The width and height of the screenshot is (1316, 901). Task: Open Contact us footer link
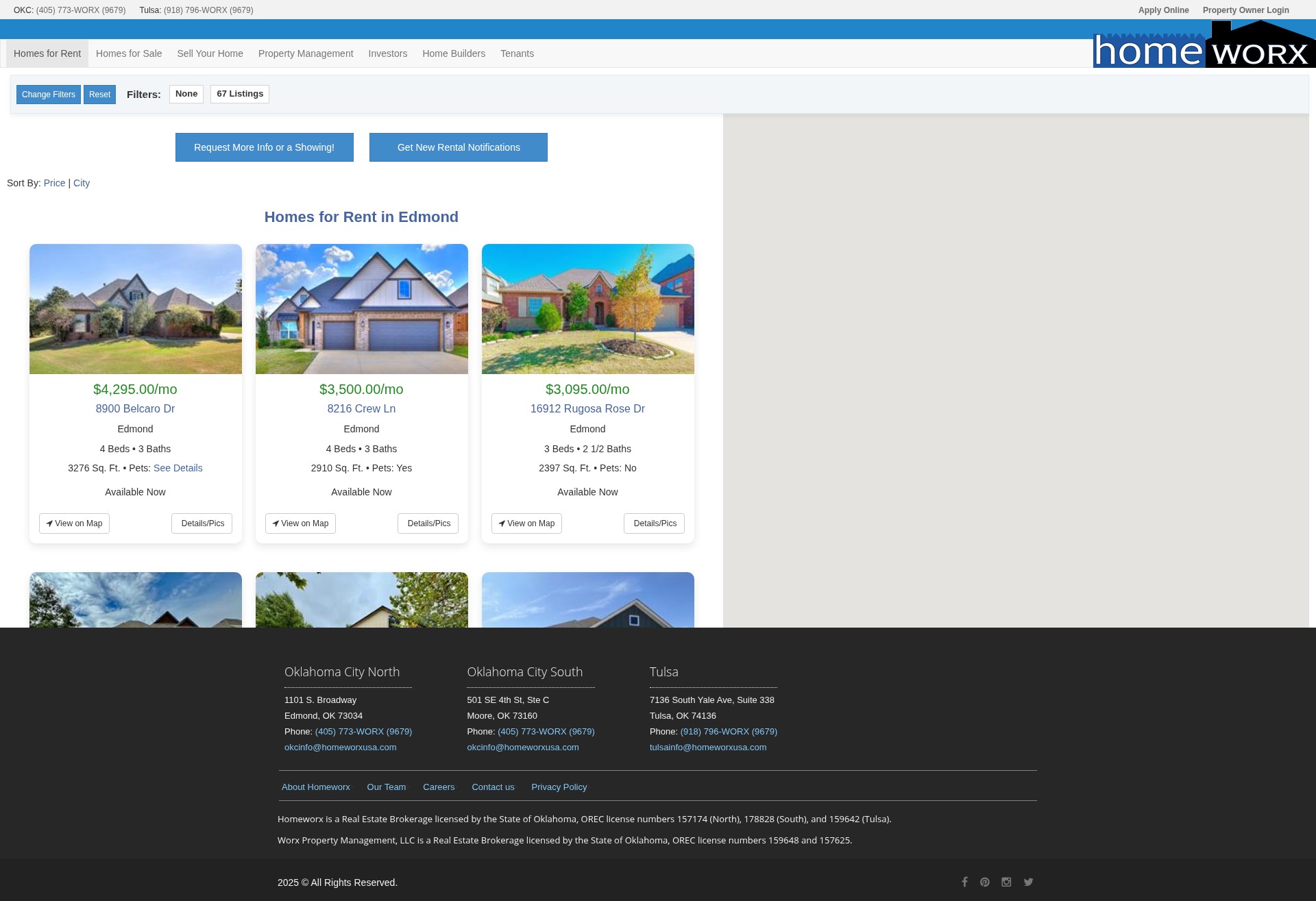tap(493, 787)
